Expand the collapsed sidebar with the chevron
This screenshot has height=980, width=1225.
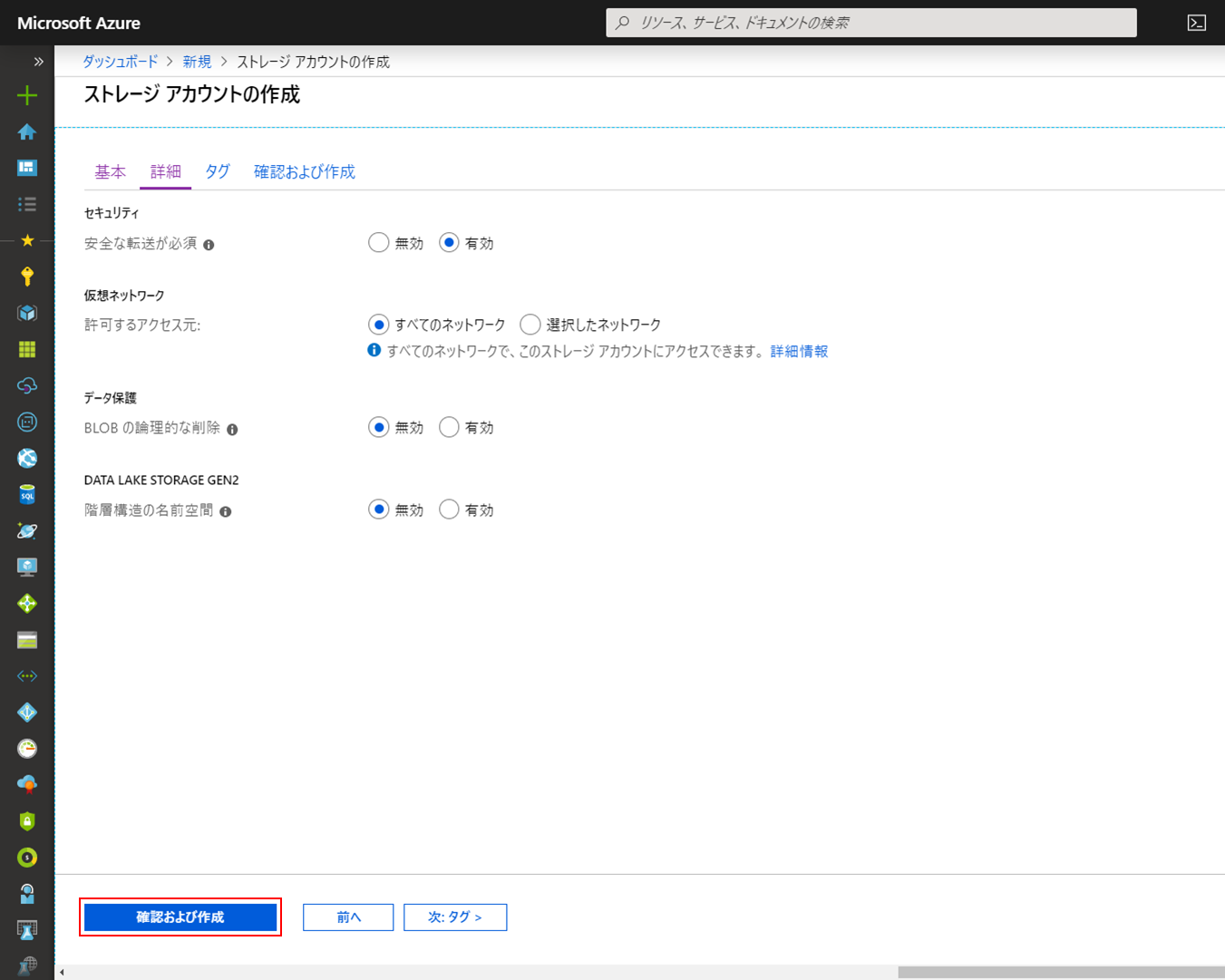coord(36,62)
